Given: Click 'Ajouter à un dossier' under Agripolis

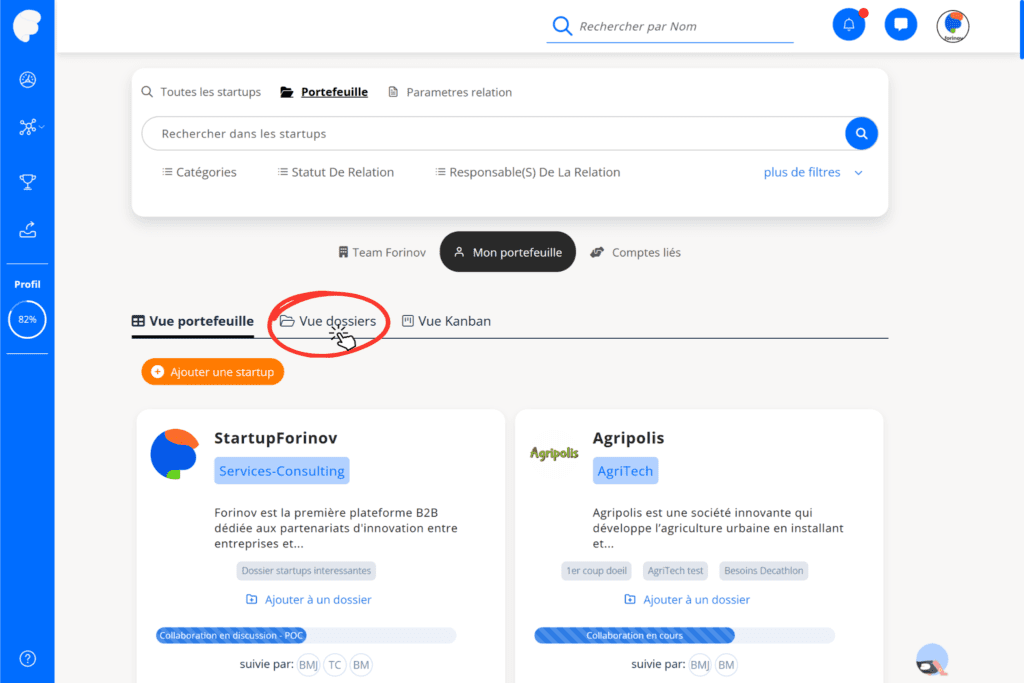Looking at the screenshot, I should tap(687, 599).
